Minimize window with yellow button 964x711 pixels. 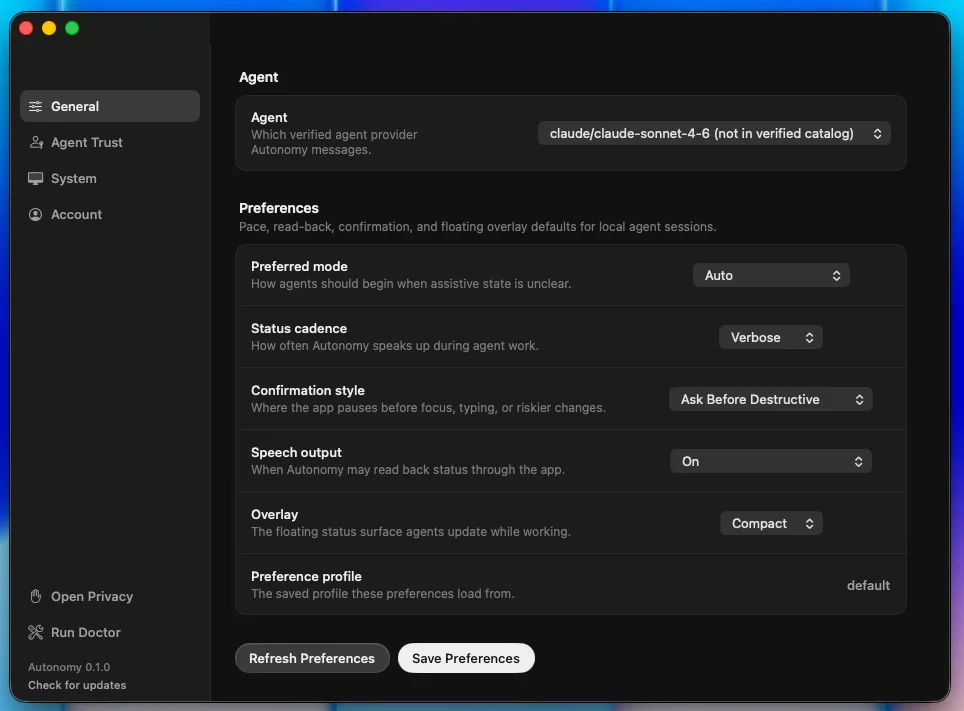[49, 28]
